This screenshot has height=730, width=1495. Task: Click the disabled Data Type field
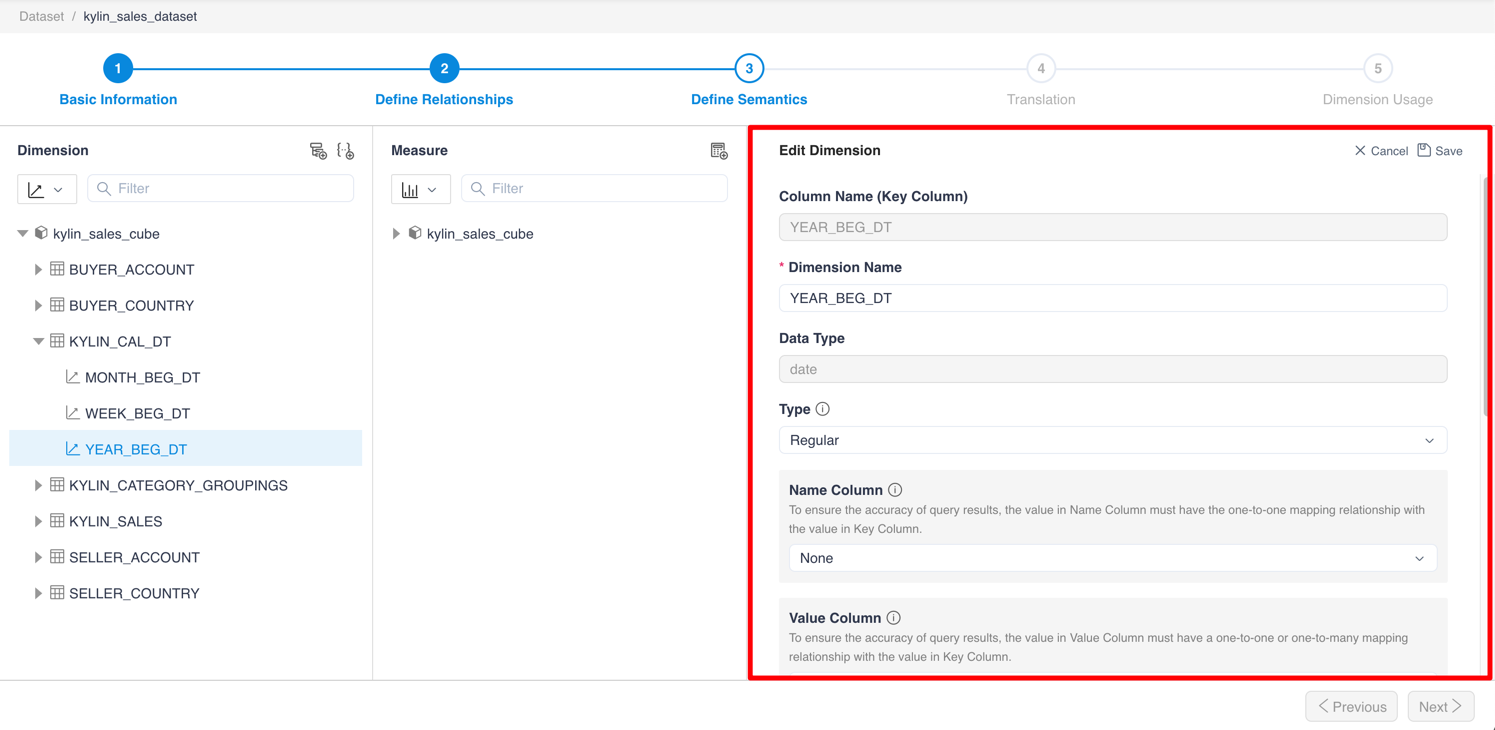coord(1113,369)
